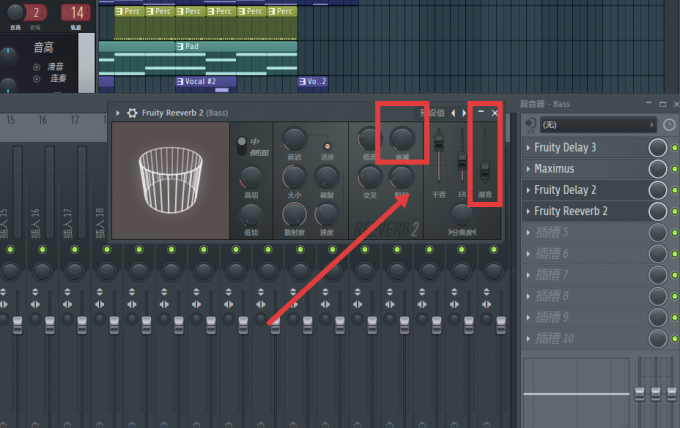This screenshot has width=680, height=428.
Task: Toggle the small tempo sync button beside 延迟
Action: pos(327,147)
